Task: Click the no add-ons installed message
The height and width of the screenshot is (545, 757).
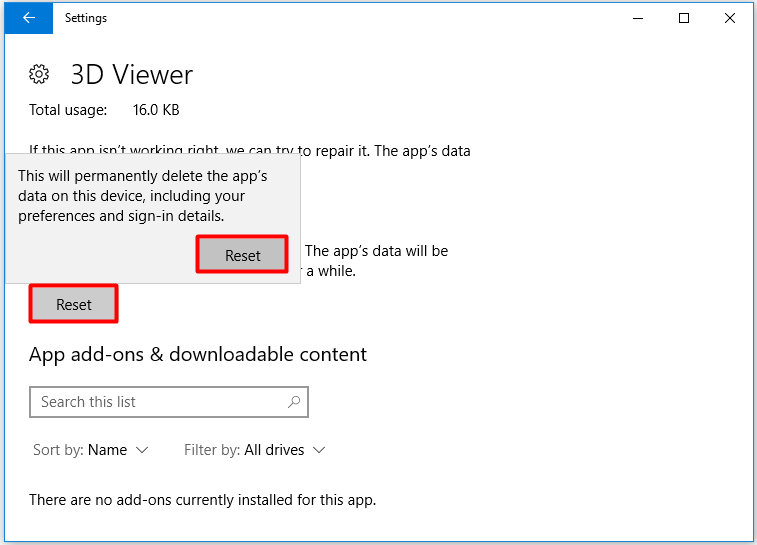Action: pyautogui.click(x=202, y=500)
